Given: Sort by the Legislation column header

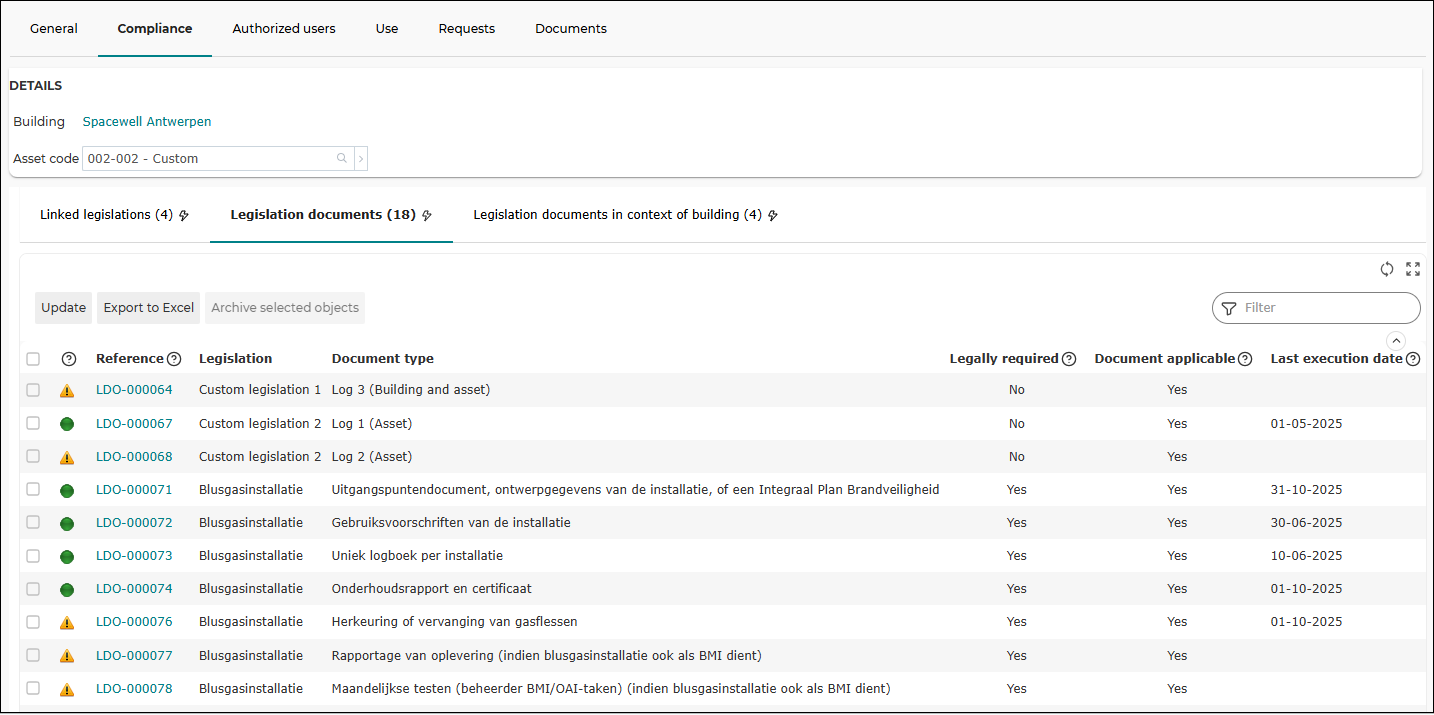Looking at the screenshot, I should coord(235,359).
